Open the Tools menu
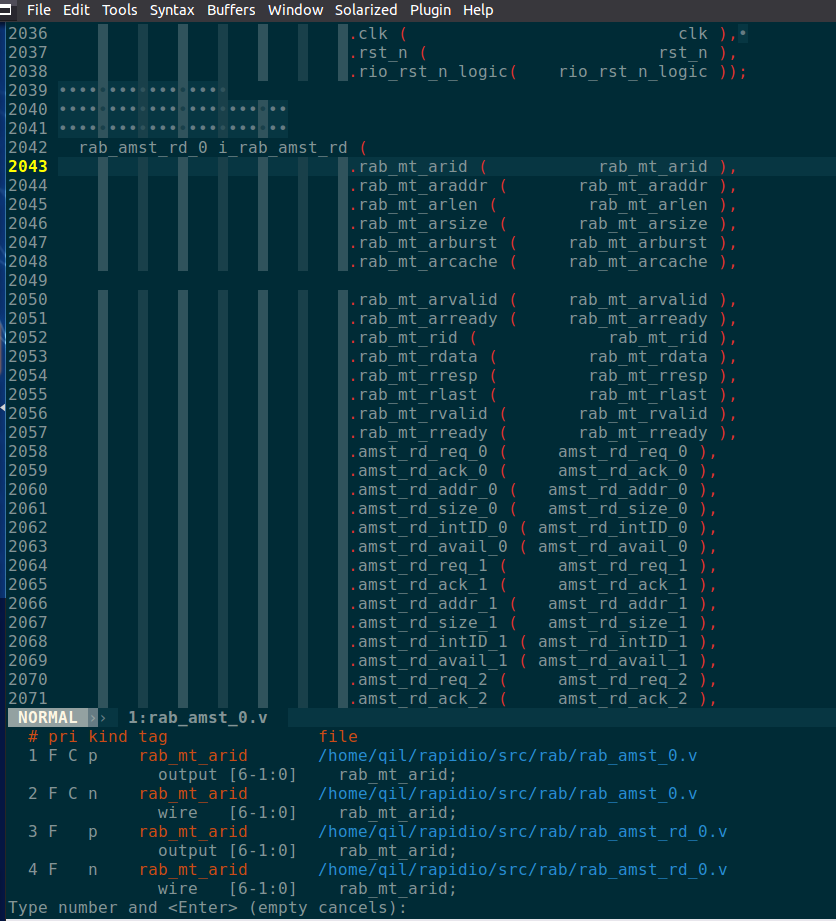The height and width of the screenshot is (921, 836). click(120, 10)
